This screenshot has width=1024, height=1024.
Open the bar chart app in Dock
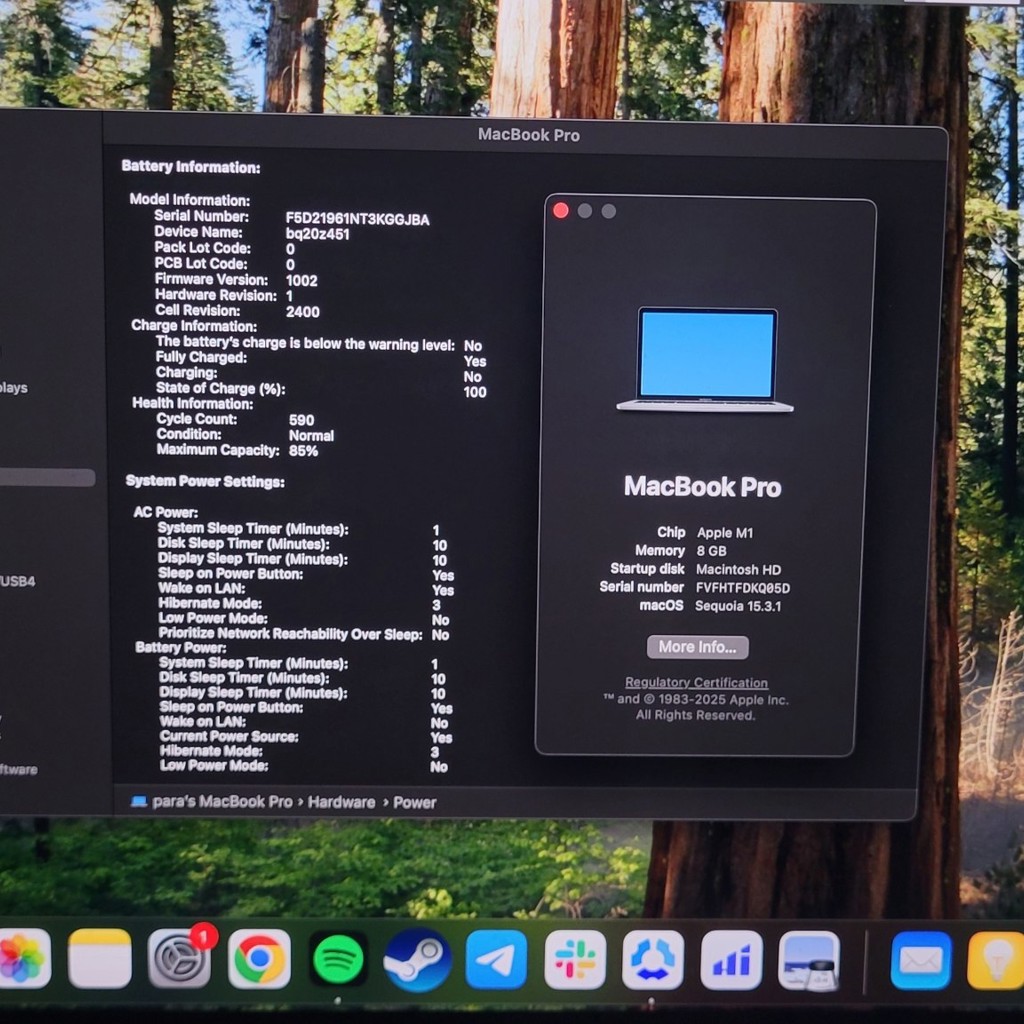[731, 961]
